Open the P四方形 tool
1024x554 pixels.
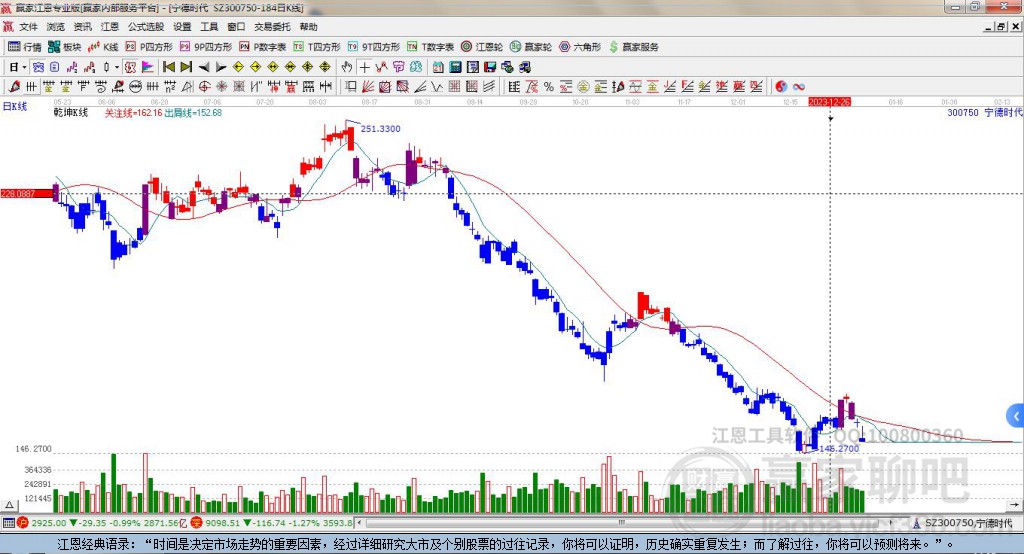[x=149, y=47]
